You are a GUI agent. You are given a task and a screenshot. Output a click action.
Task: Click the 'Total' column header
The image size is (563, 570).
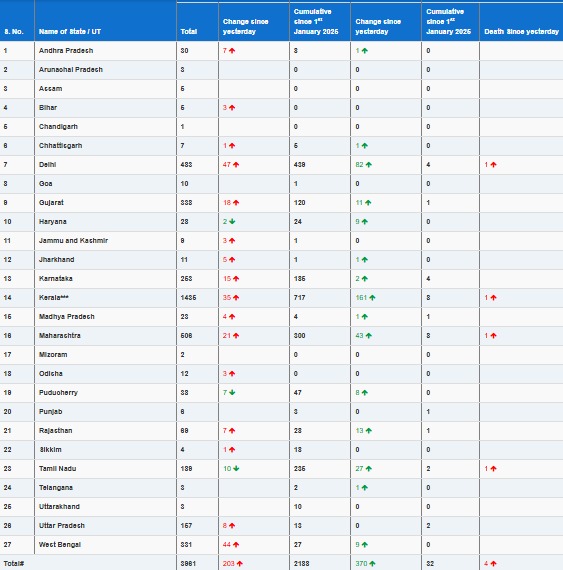[x=189, y=32]
